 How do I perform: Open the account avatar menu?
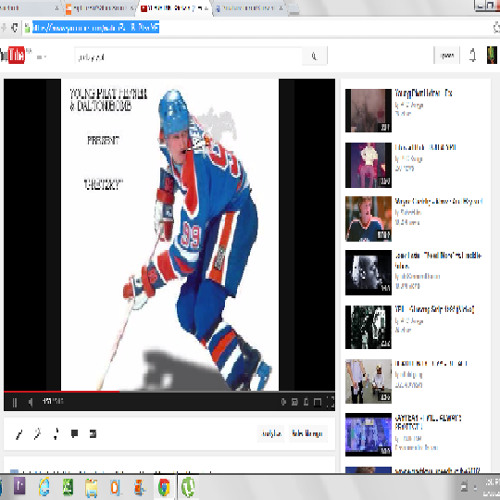point(492,55)
